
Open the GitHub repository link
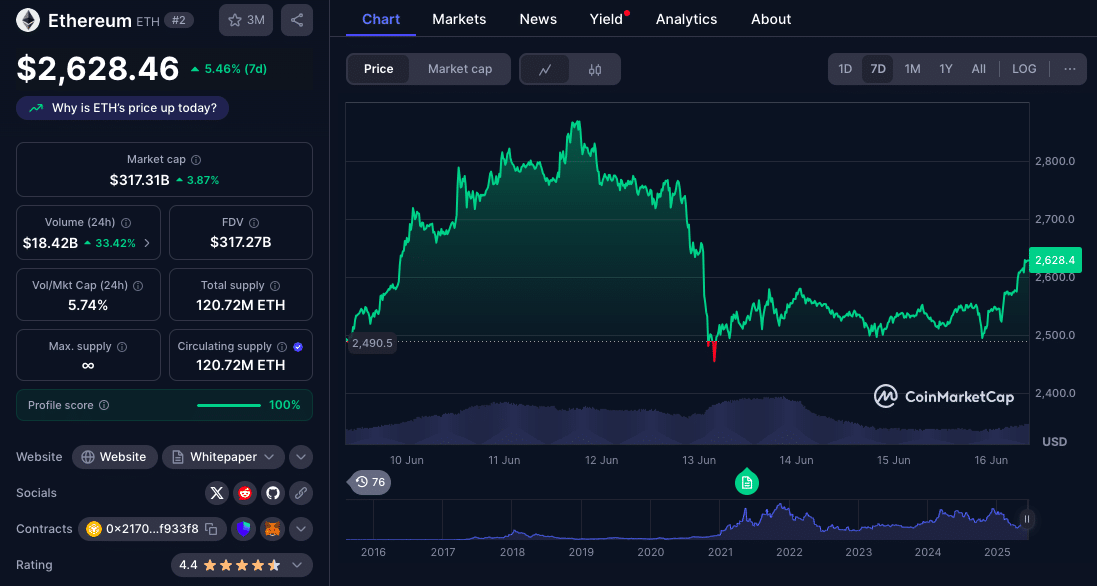[x=272, y=493]
